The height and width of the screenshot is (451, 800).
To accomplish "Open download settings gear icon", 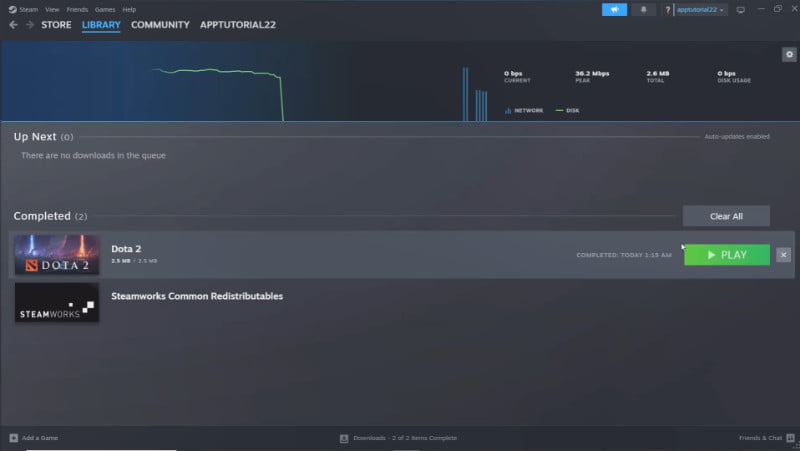I will pyautogui.click(x=789, y=55).
